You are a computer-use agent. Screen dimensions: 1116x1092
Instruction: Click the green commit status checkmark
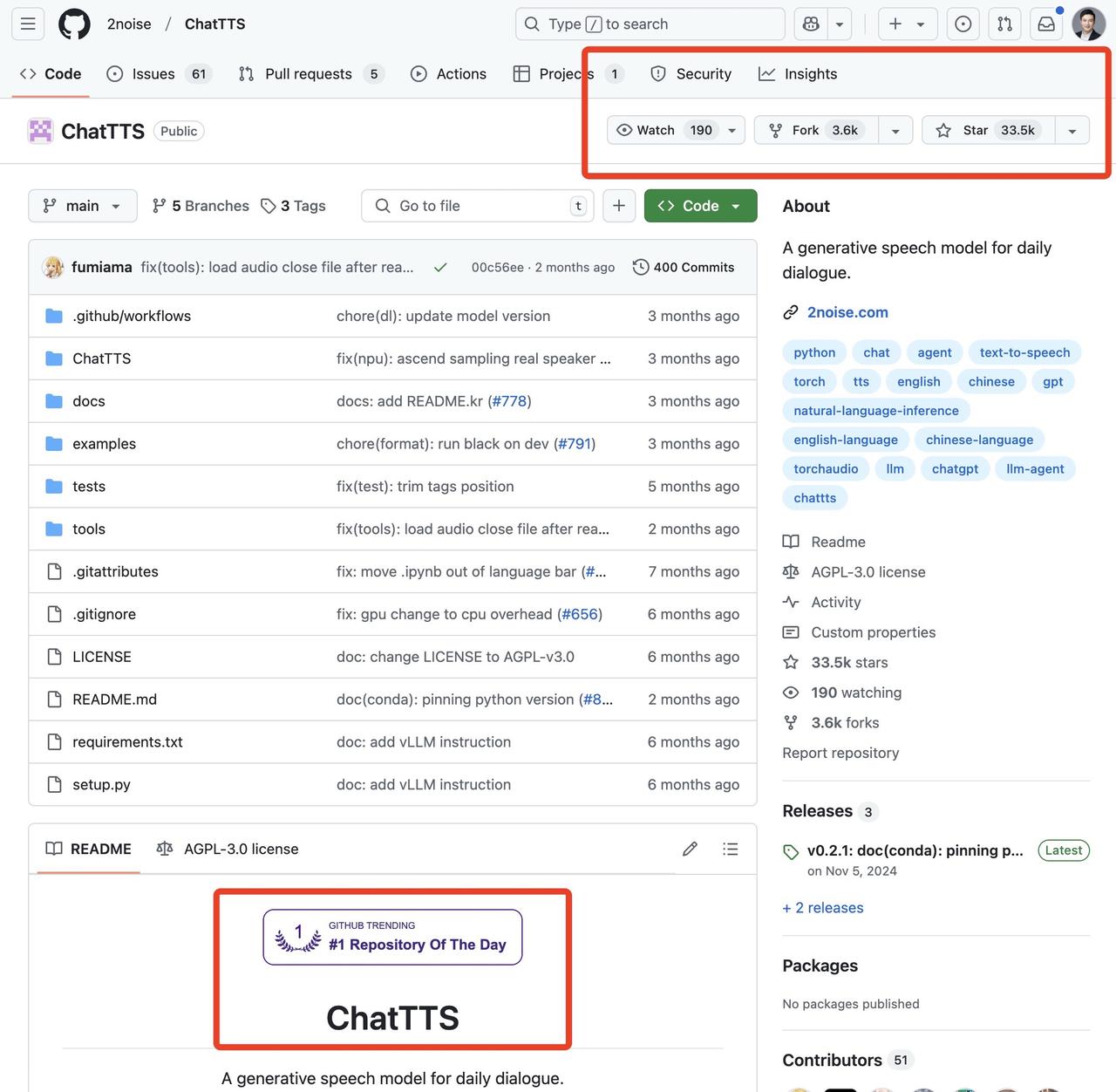point(440,267)
